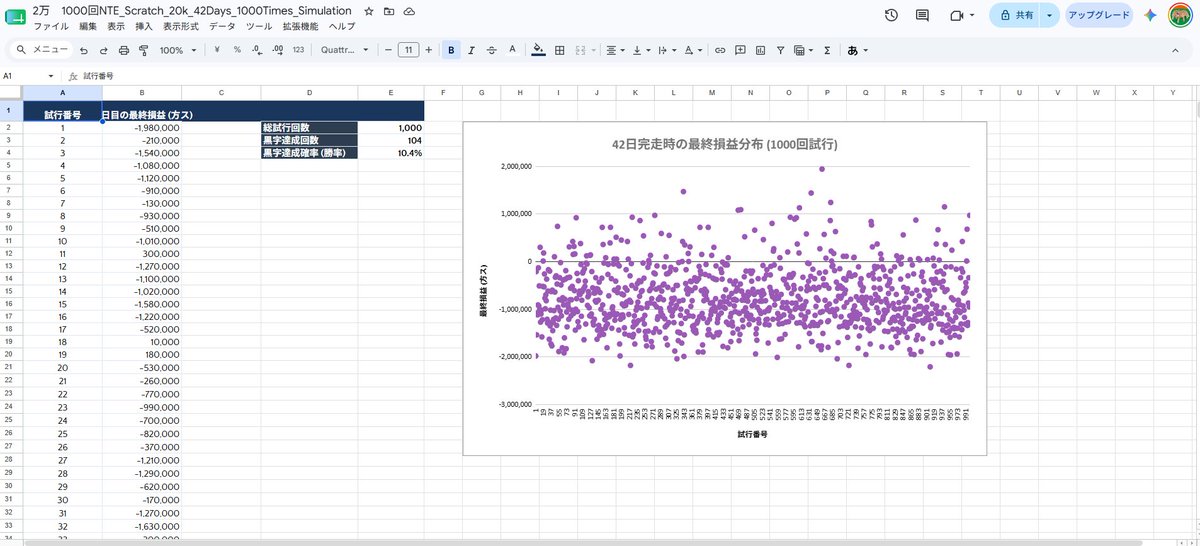Print the spreadsheet via printer icon
1200x546 pixels.
click(124, 49)
